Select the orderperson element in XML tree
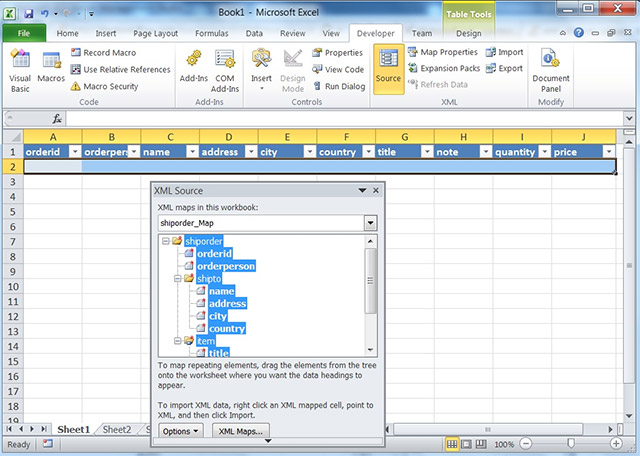Screen dimensions: 640x456 pyautogui.click(x=226, y=266)
